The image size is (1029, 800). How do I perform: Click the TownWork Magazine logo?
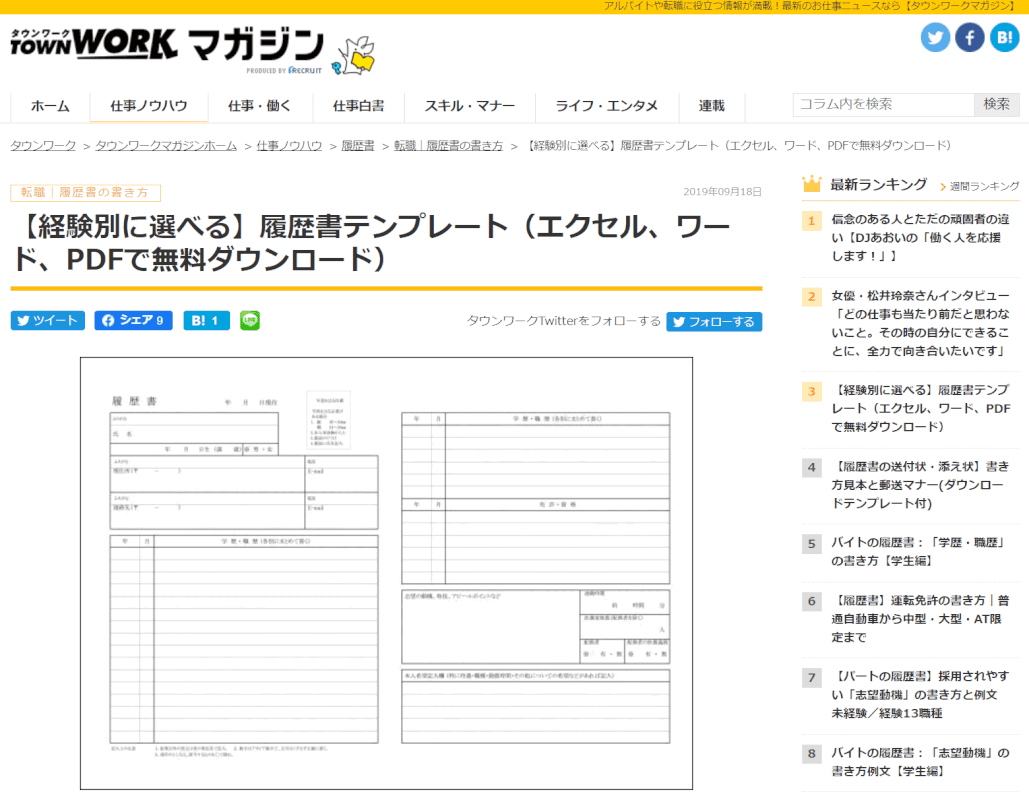(x=167, y=51)
